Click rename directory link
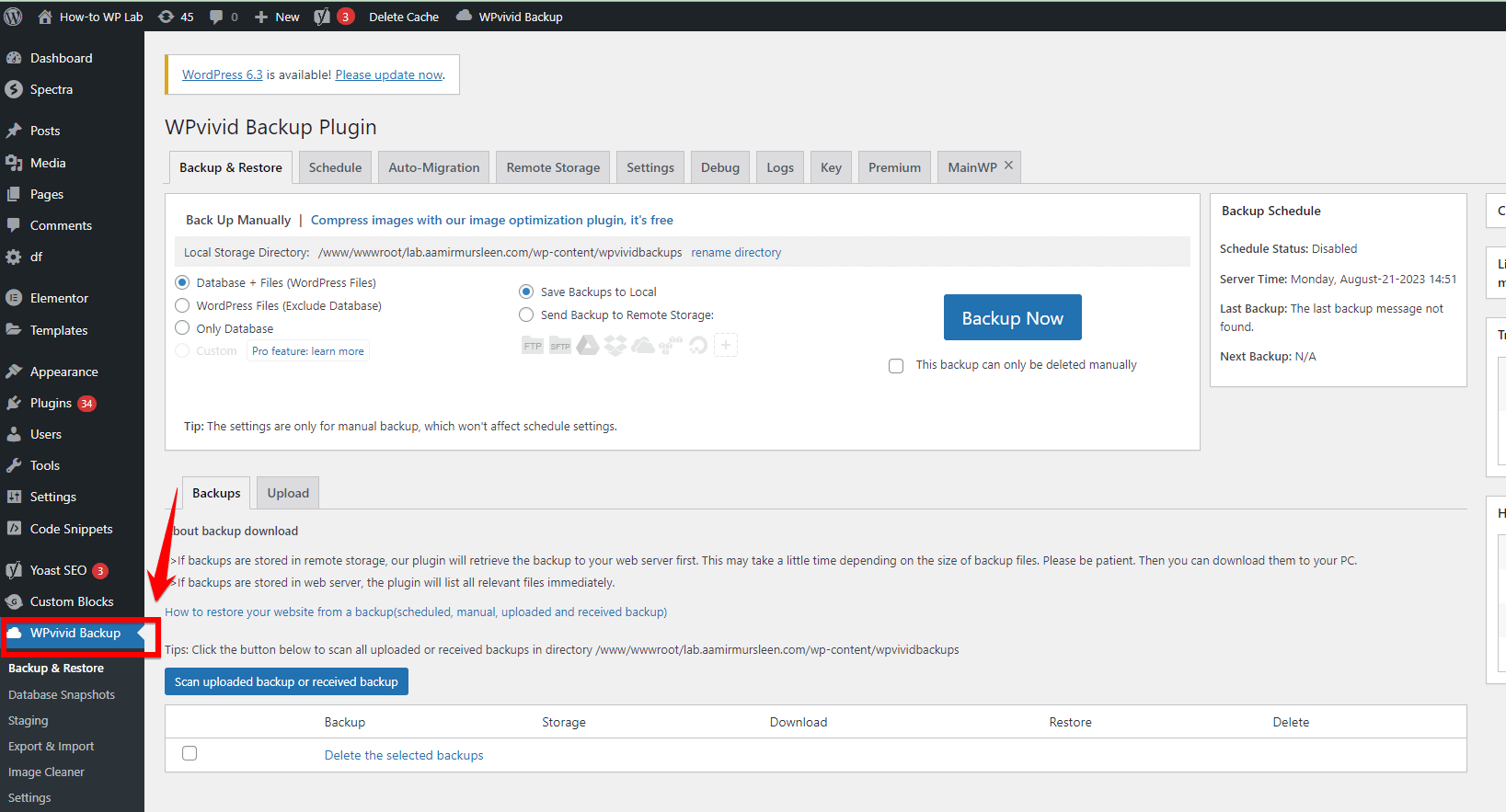Image resolution: width=1506 pixels, height=812 pixels. (x=736, y=253)
